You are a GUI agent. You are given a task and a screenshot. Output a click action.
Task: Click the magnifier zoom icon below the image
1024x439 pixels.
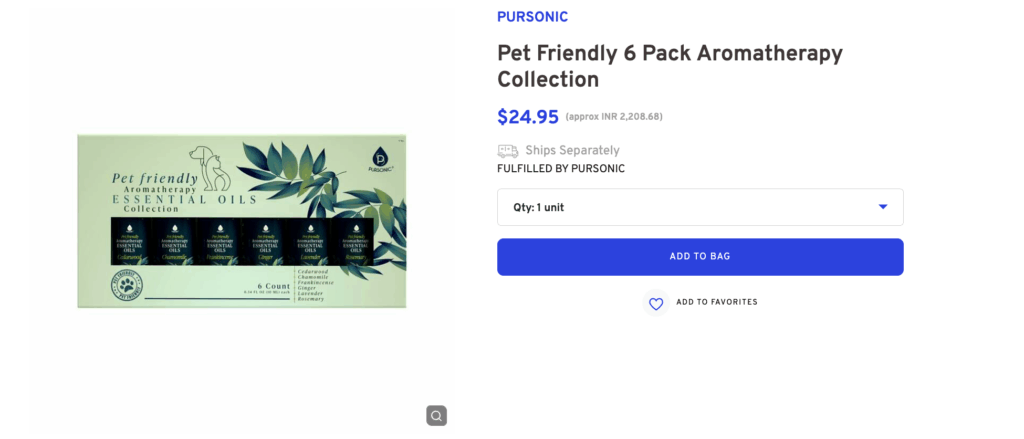(x=436, y=415)
